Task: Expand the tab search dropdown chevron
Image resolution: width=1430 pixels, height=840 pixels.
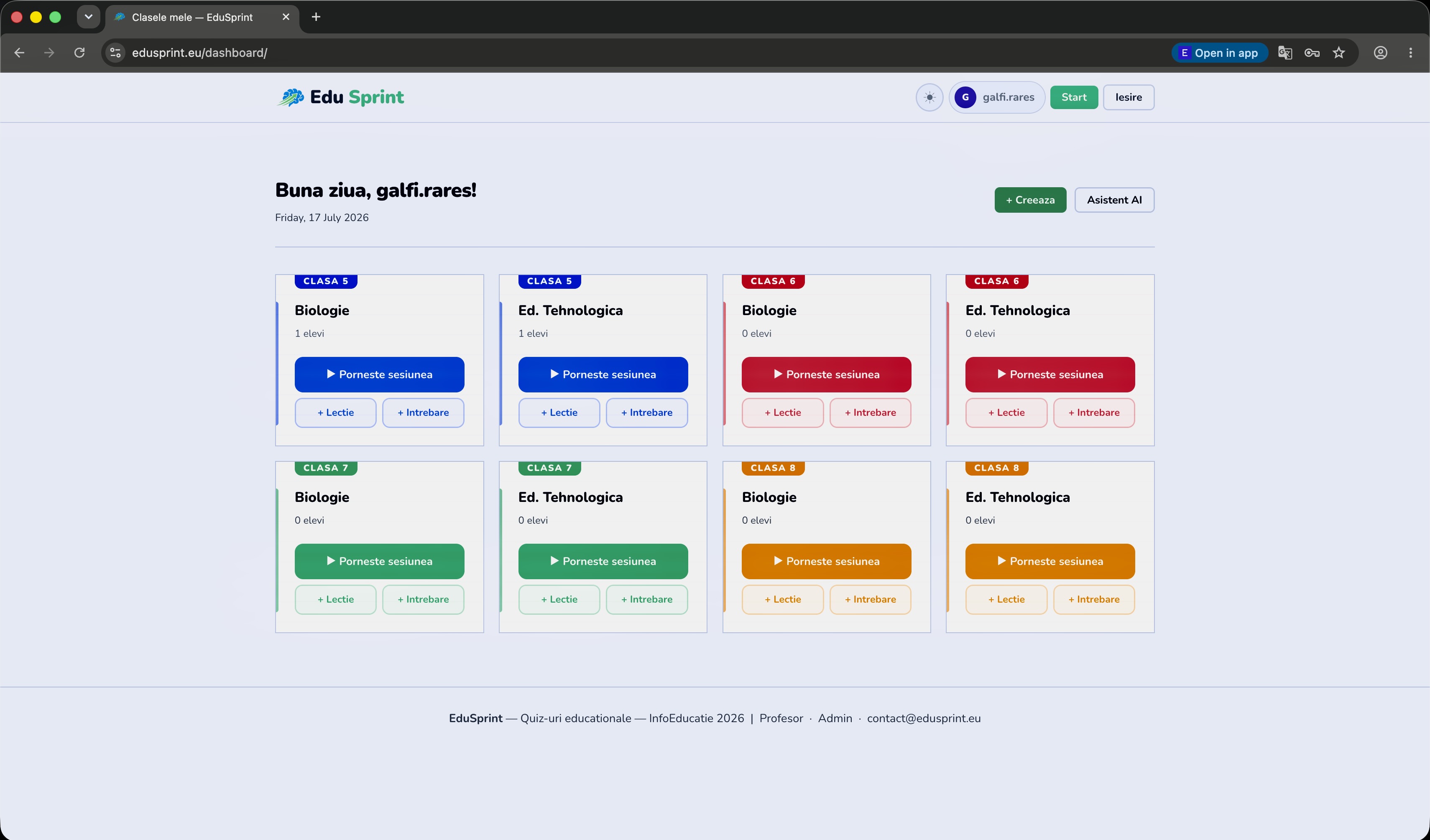Action: pos(89,17)
